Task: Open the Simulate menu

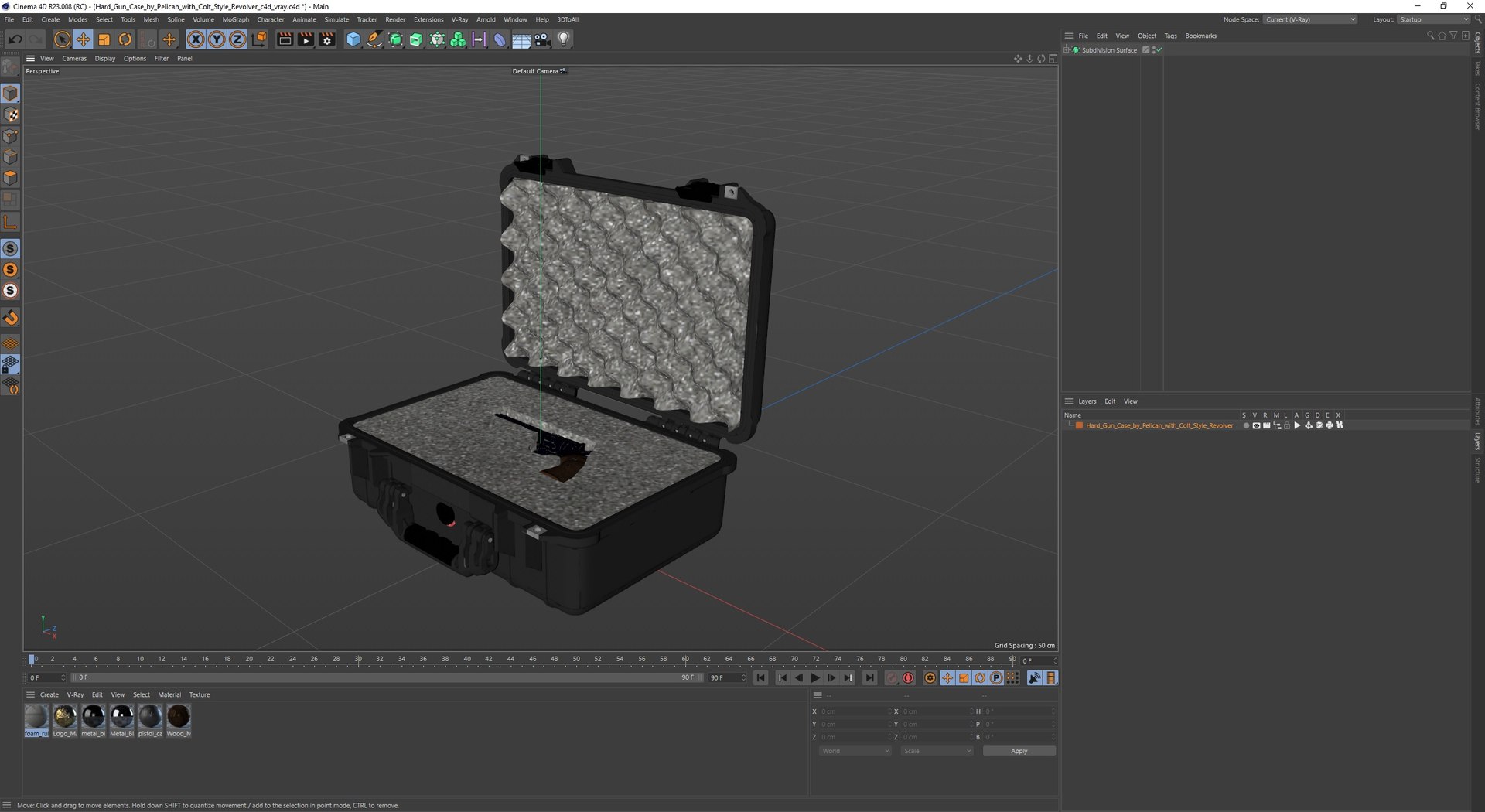Action: (x=336, y=19)
